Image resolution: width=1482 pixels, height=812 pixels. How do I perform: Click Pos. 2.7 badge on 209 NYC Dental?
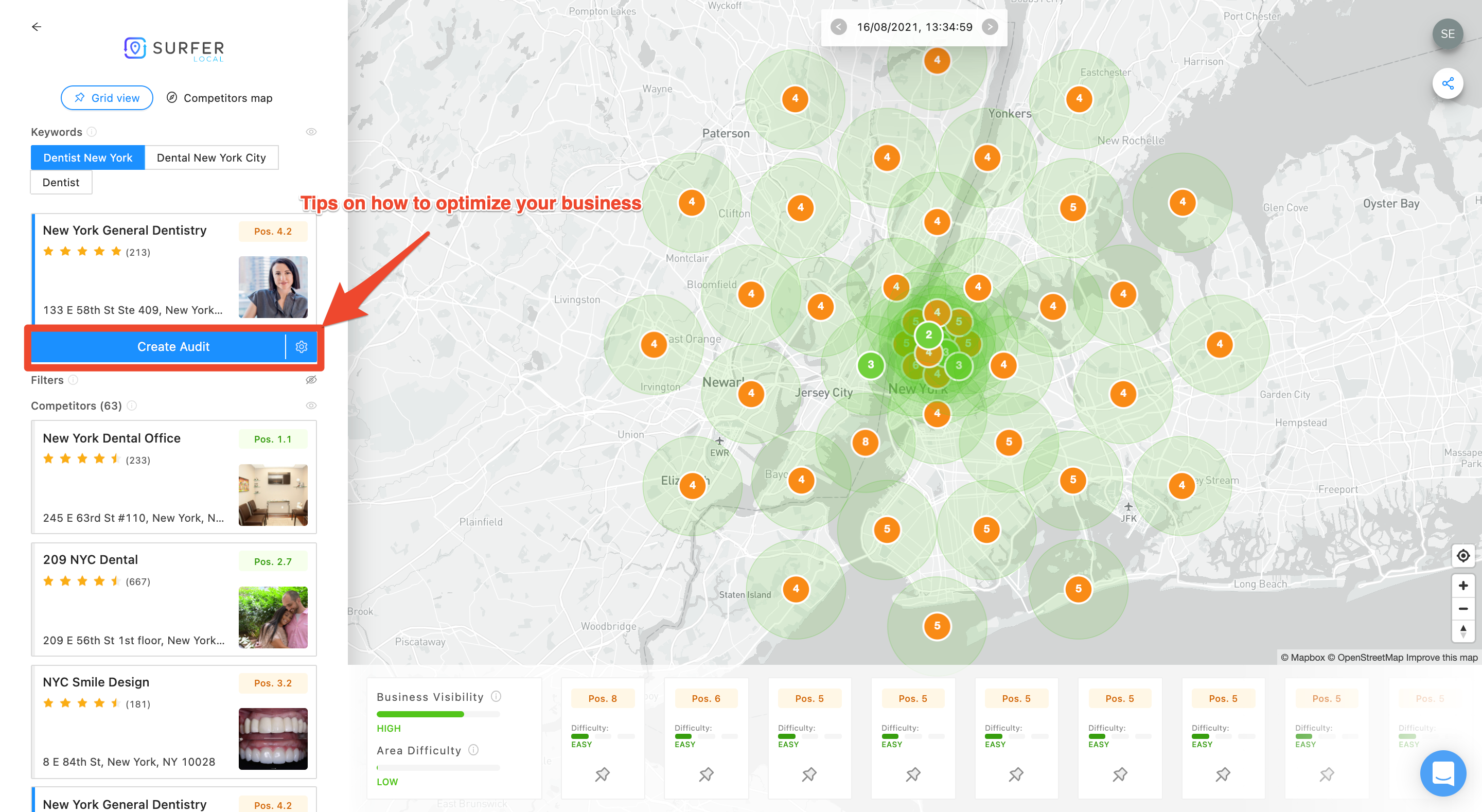coord(273,562)
